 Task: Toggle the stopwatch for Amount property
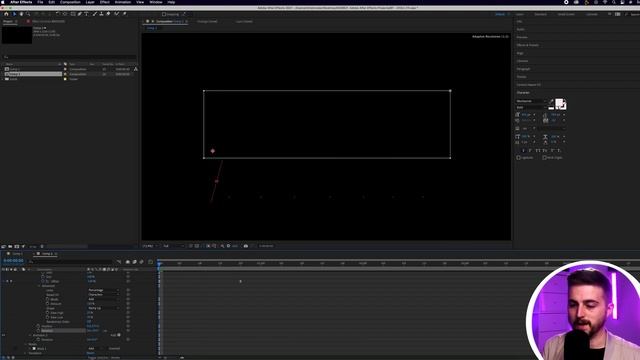click(x=47, y=304)
